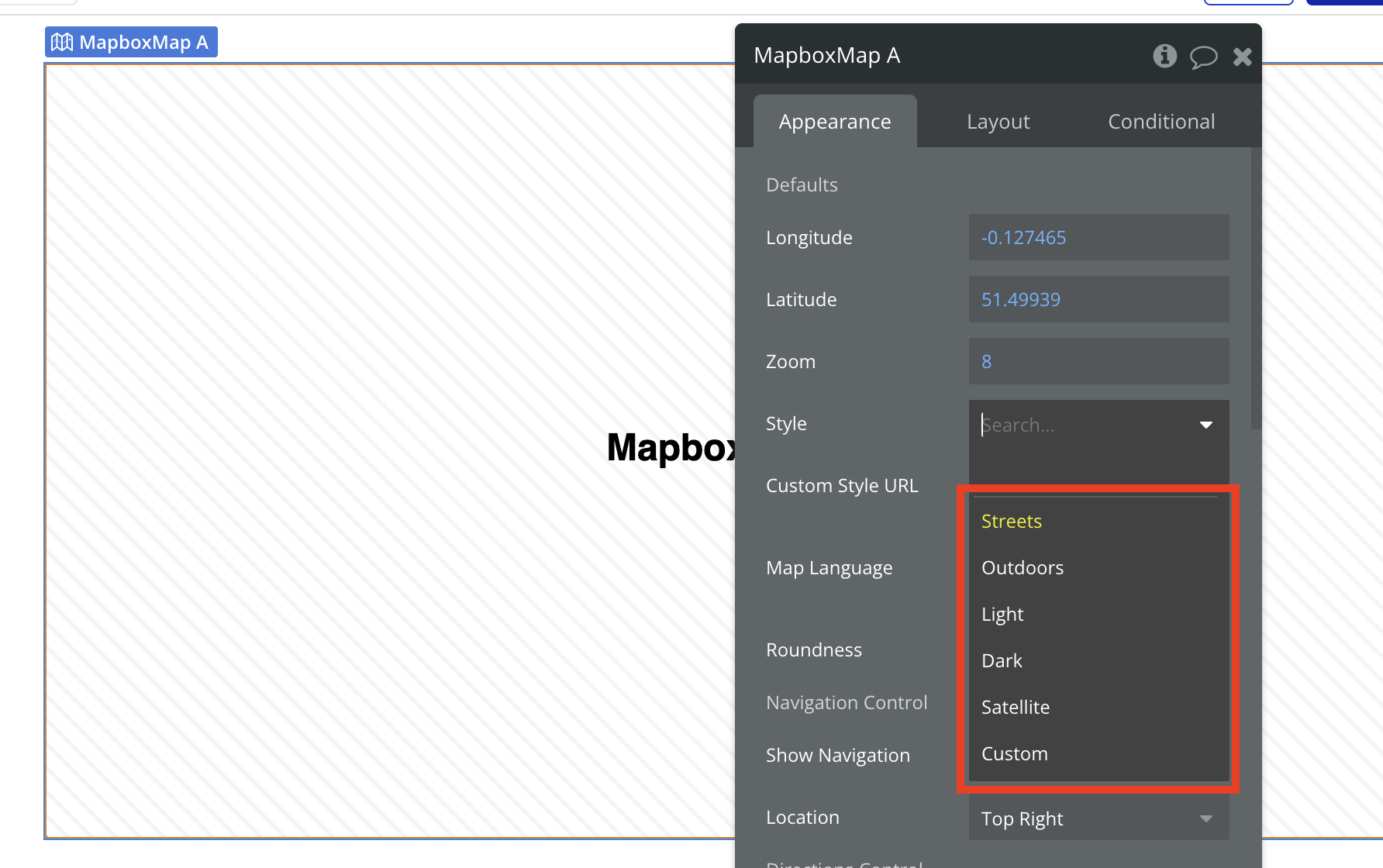Select the Light style option
Viewport: 1383px width, 868px height.
1002,615
